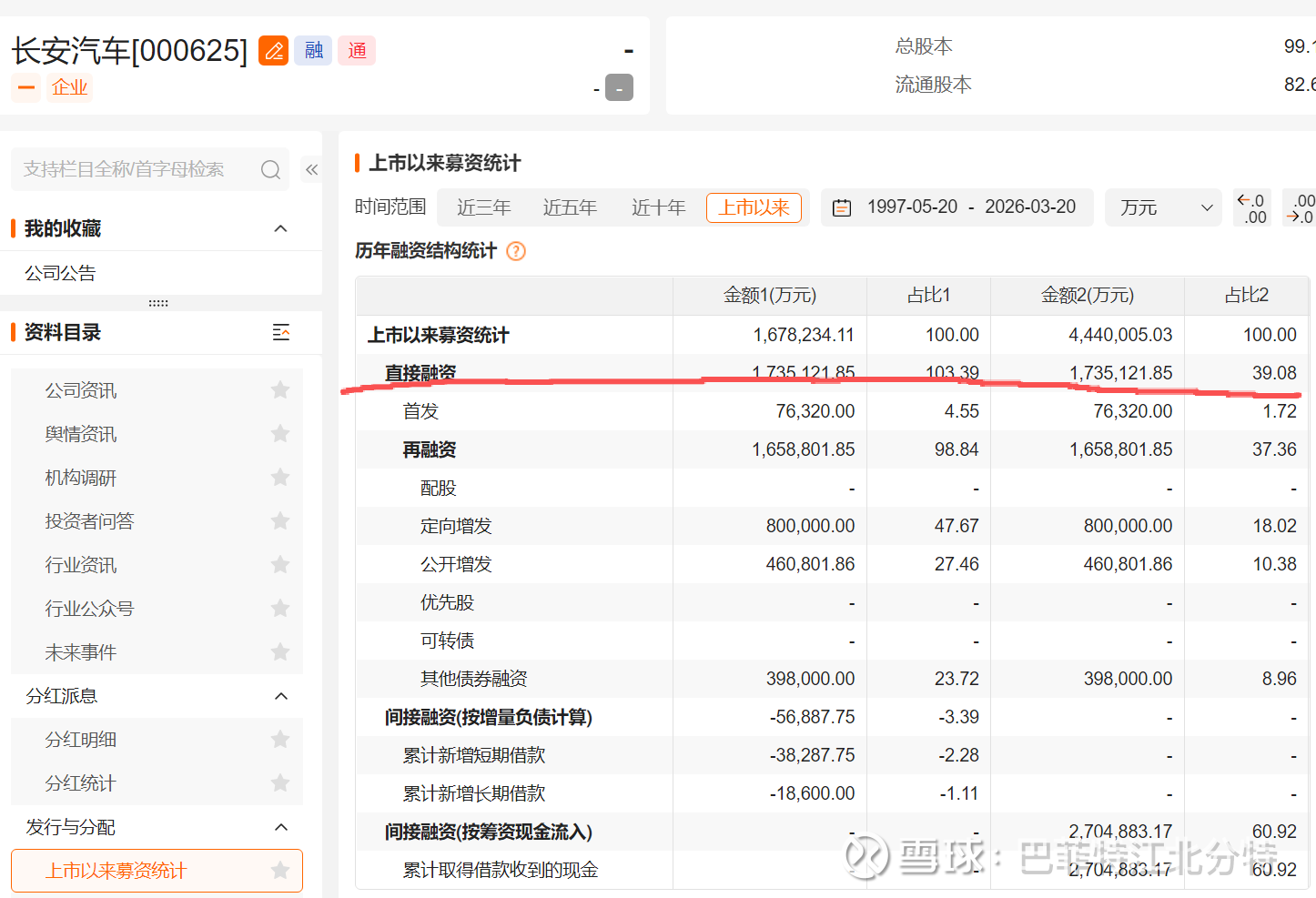1316x898 pixels.
Task: Click the search magnifier icon in sidebar
Action: [270, 170]
